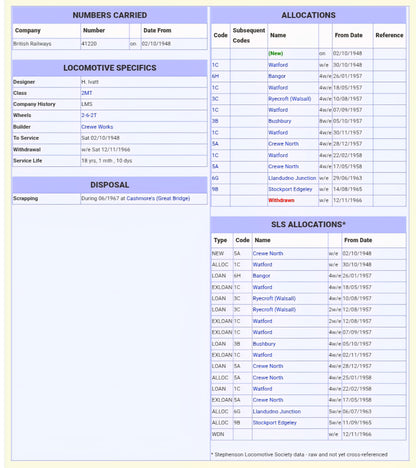The width and height of the screenshot is (416, 468).
Task: Click the Stephenson Locomotive Society footnote
Action: 299,454
